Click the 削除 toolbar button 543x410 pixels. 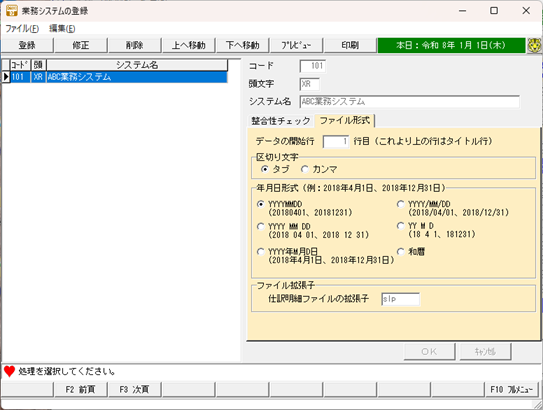(x=135, y=45)
